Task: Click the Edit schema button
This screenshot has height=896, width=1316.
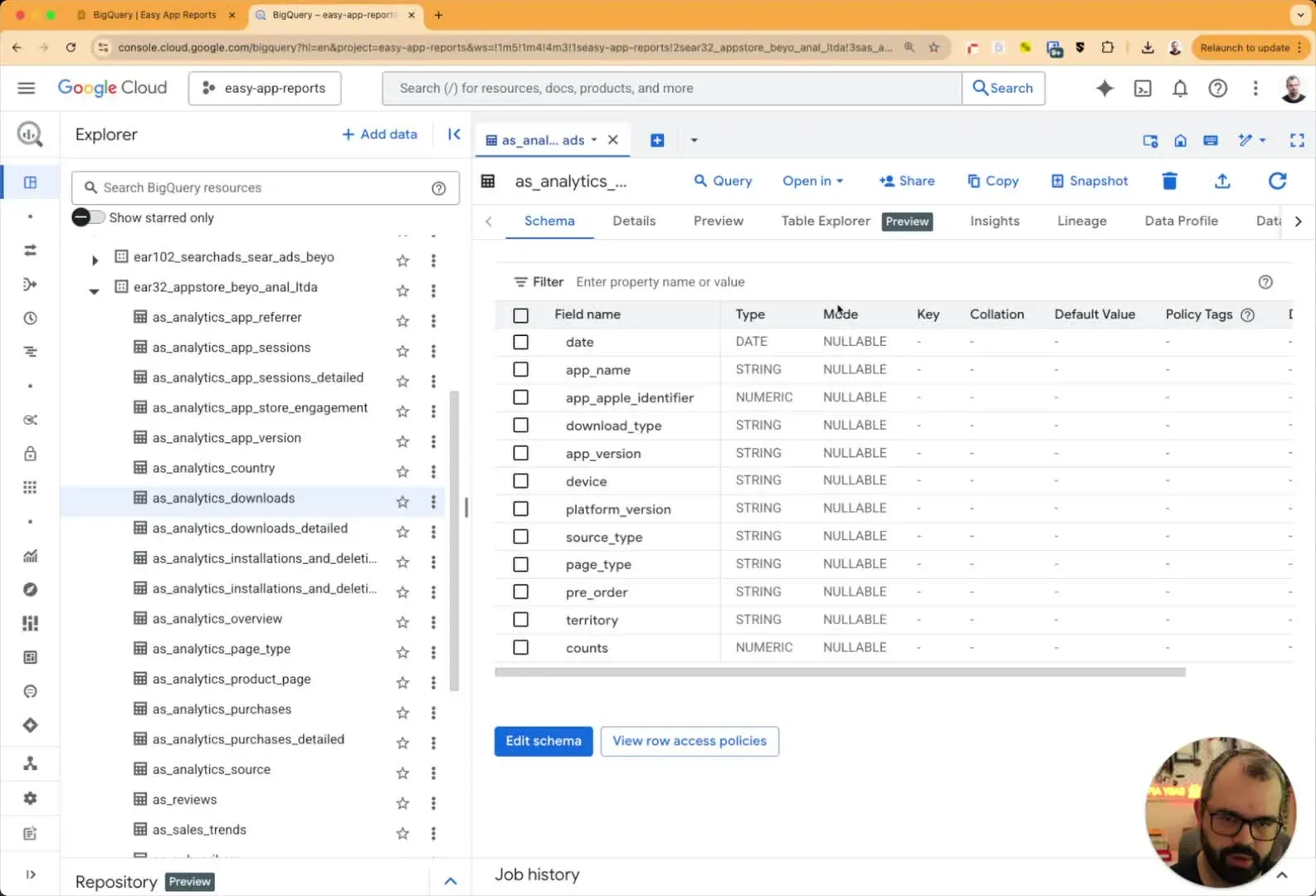Action: (x=543, y=741)
